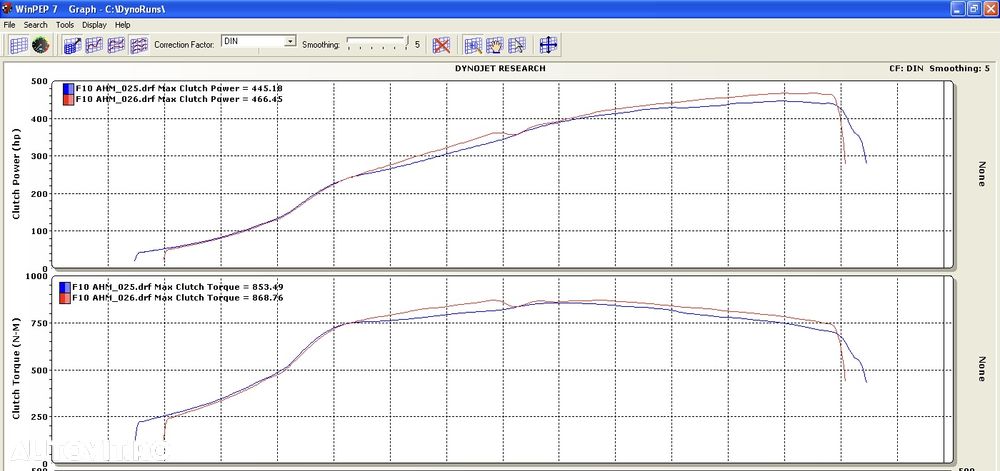1000x471 pixels.
Task: Click the red AHM_026 torque legend swatch
Action: click(x=65, y=298)
